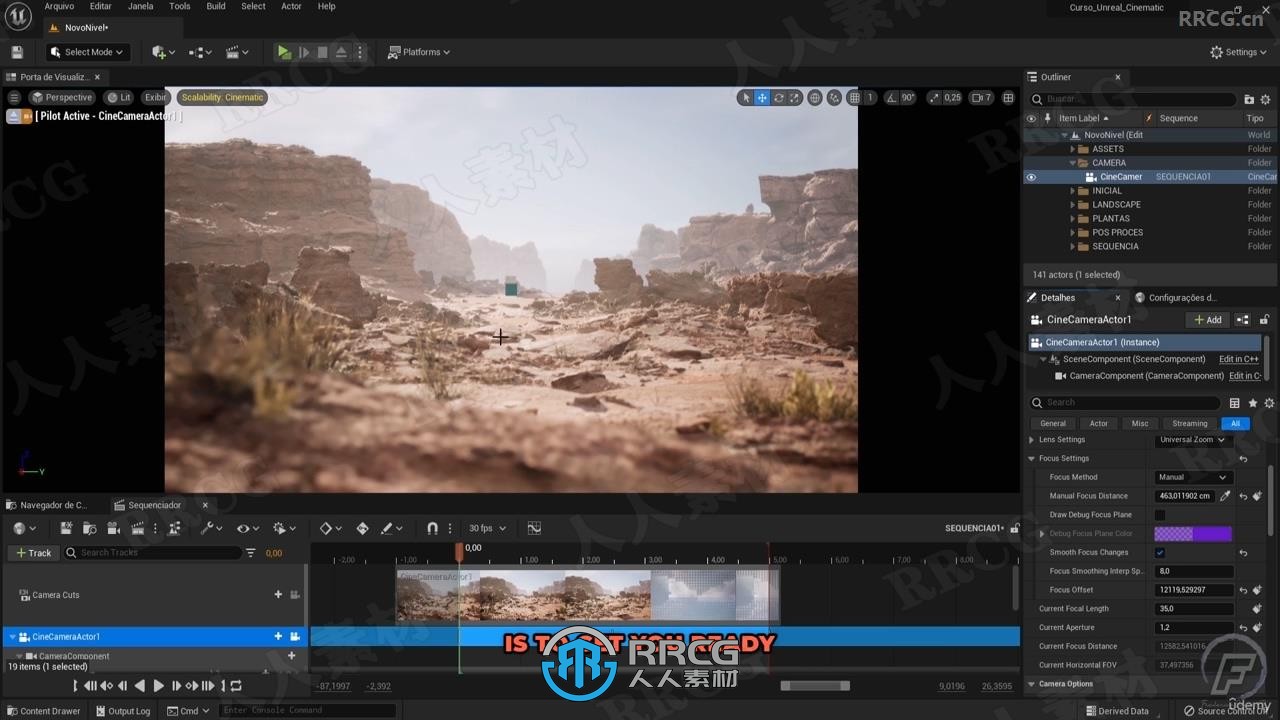
Task: Open the Tools menu
Action: click(x=180, y=6)
